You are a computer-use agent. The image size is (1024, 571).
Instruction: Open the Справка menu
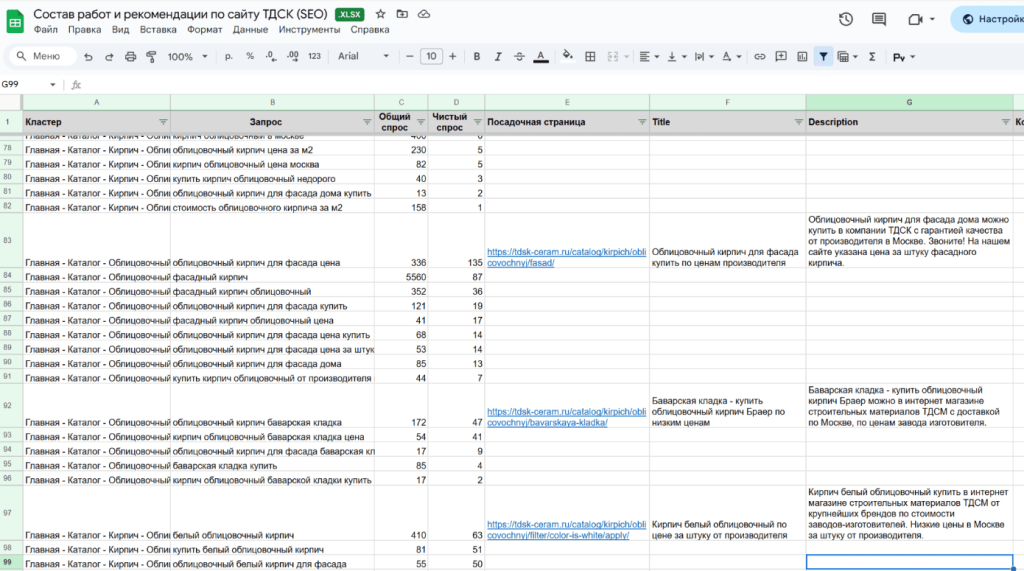tap(370, 30)
